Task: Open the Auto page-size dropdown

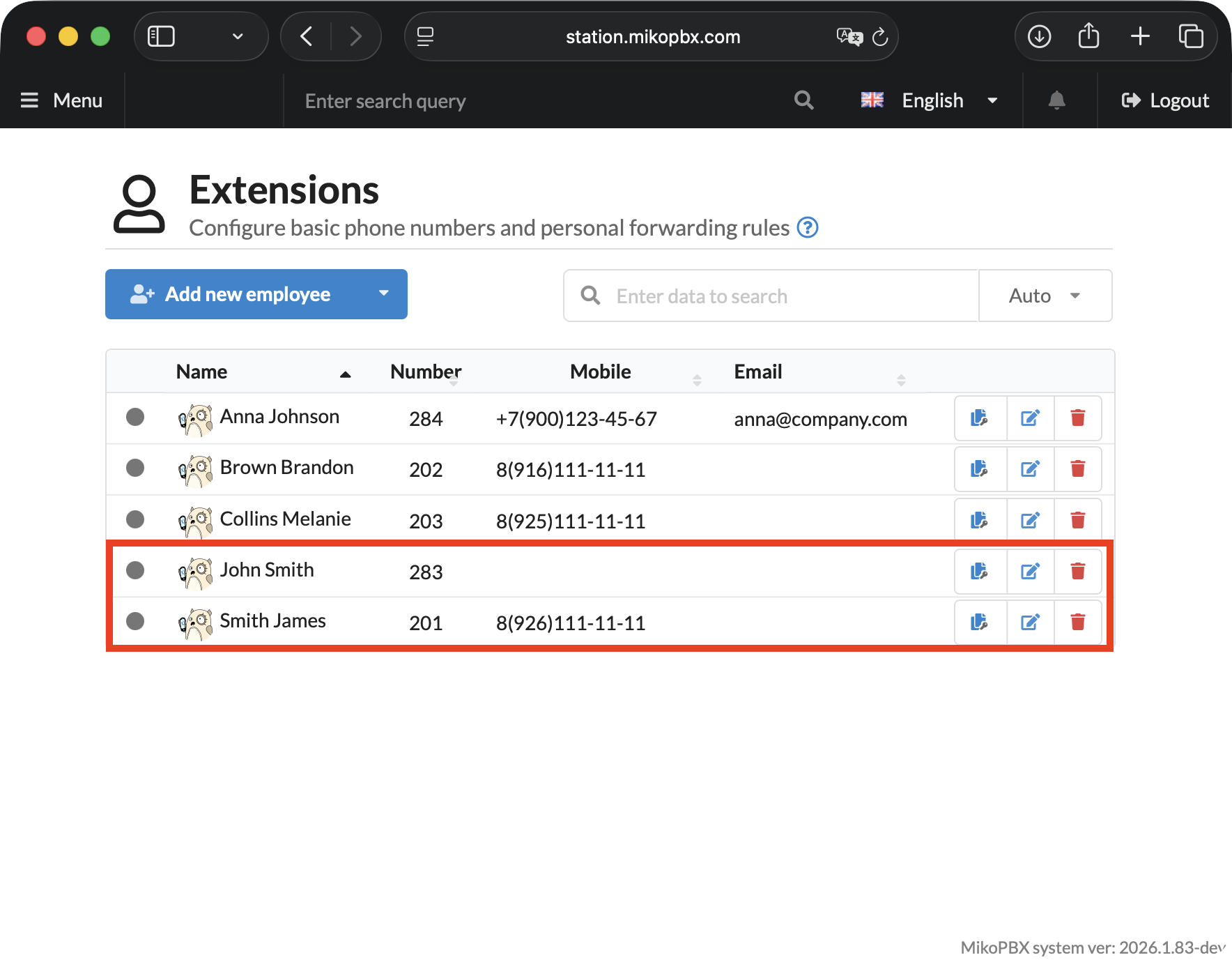Action: (x=1045, y=296)
